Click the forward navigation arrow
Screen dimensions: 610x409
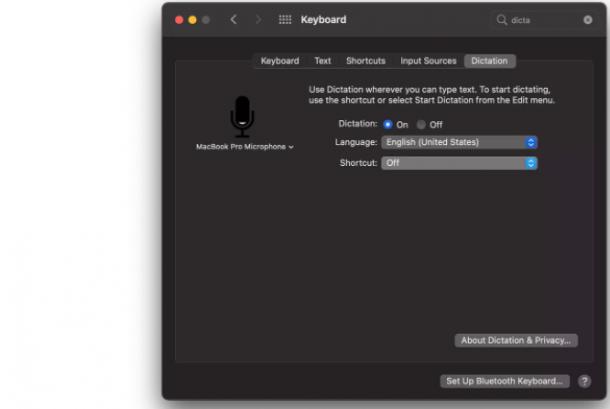[258, 19]
